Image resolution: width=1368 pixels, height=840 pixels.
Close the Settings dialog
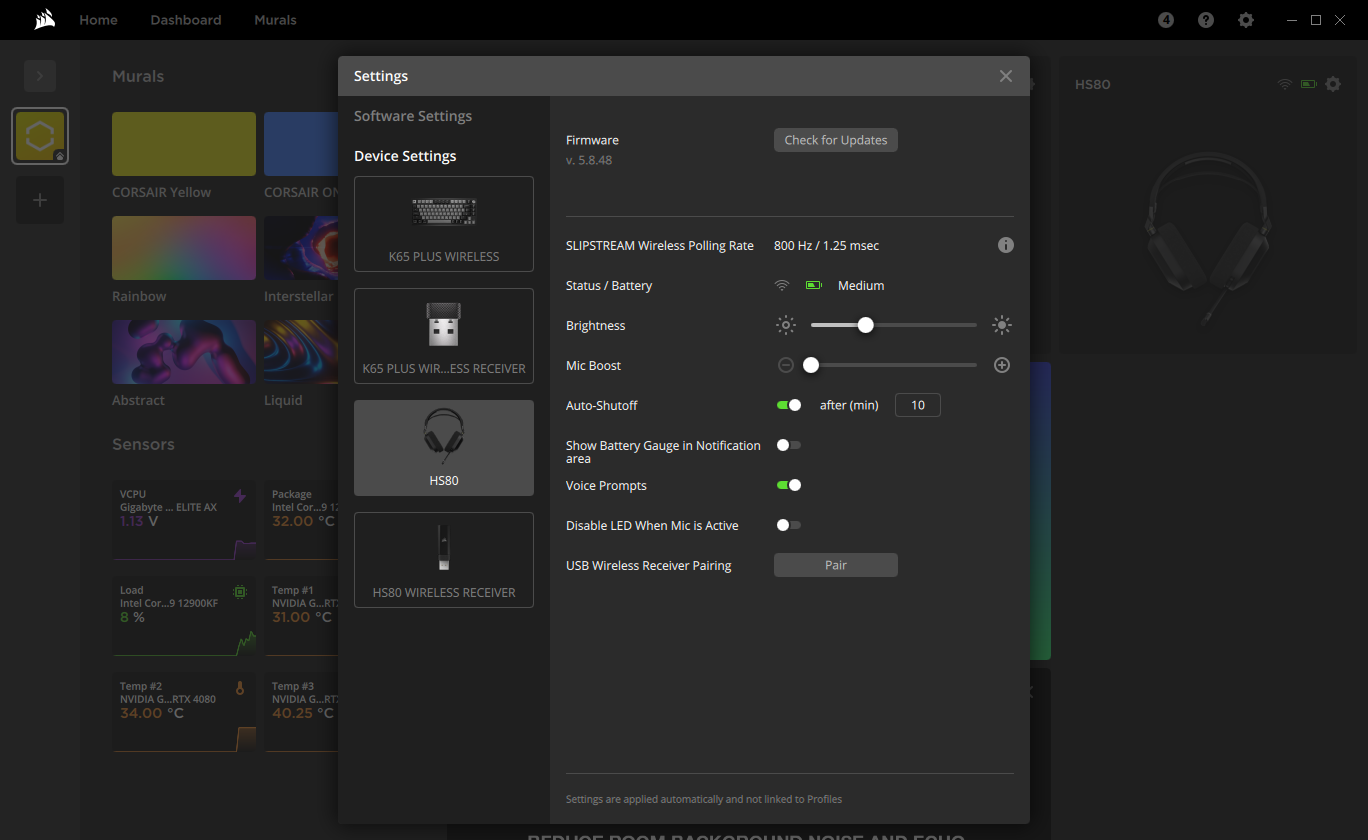point(1006,76)
